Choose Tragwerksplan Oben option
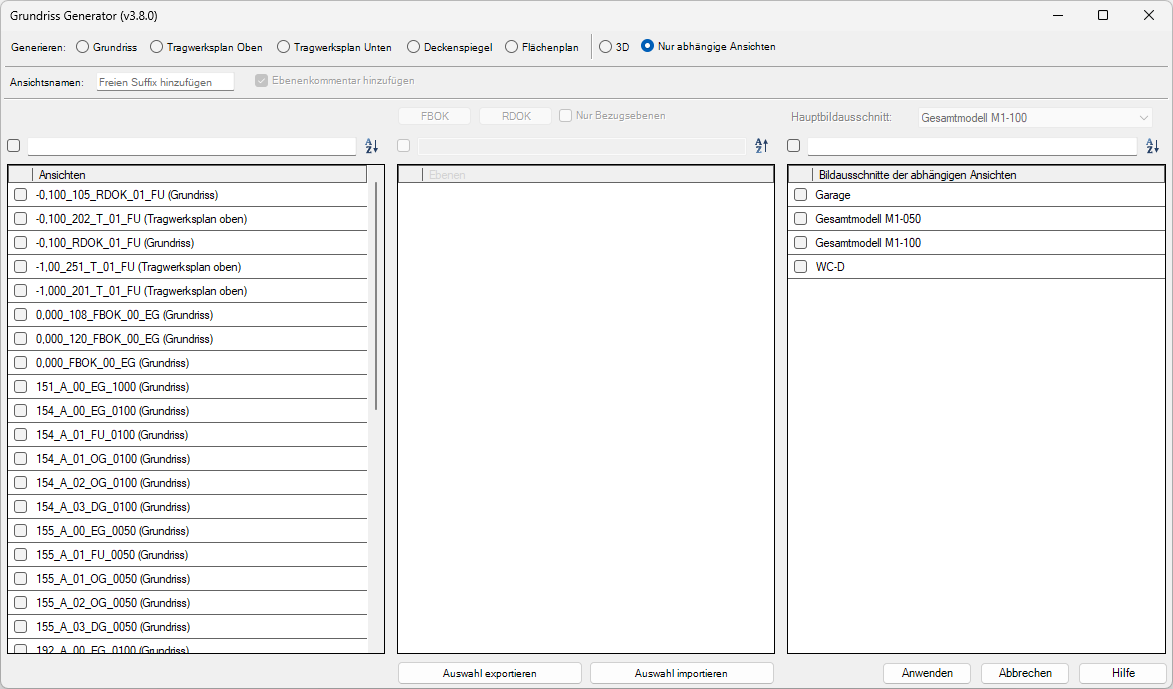The height and width of the screenshot is (689, 1173). pos(156,46)
